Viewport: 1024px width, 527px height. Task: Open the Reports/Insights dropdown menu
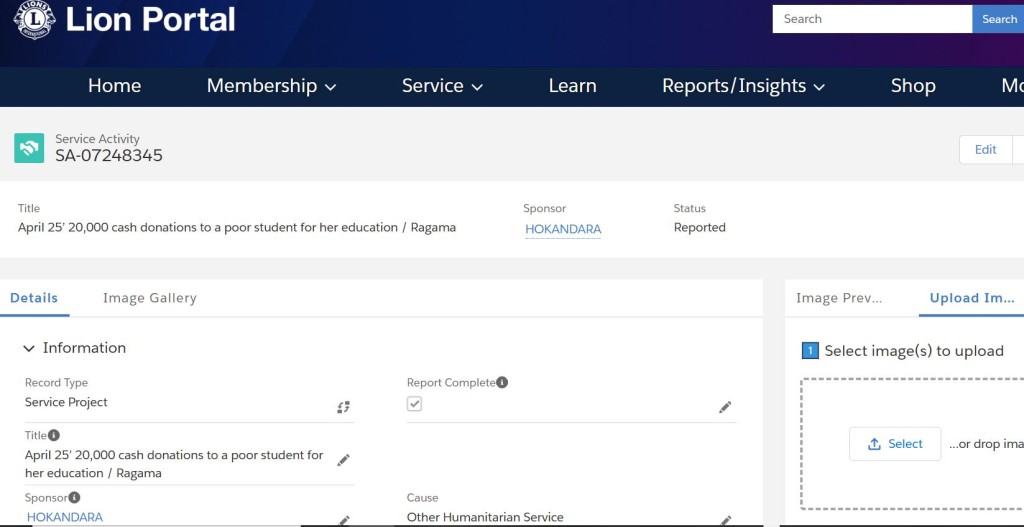(744, 86)
